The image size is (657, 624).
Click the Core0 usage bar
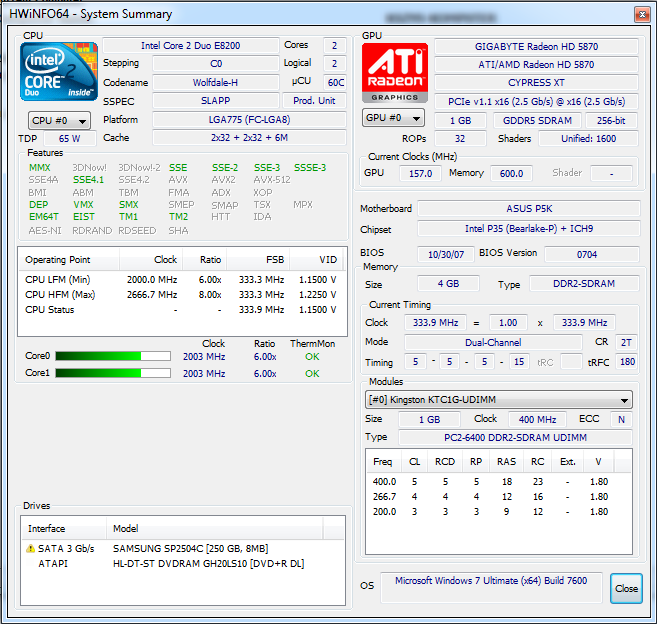(113, 356)
